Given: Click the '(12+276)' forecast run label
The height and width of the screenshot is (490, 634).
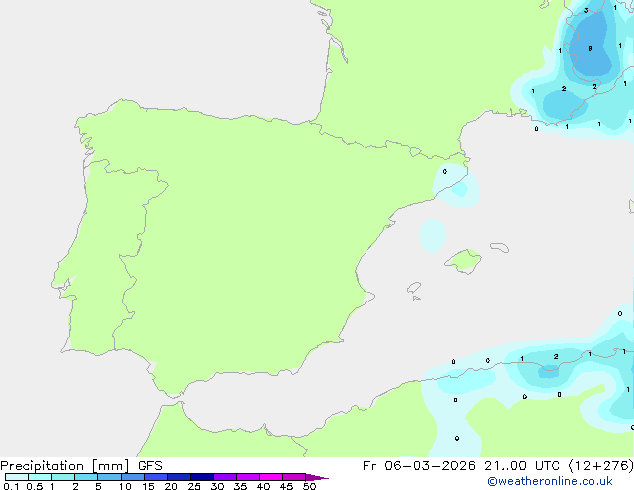Looking at the screenshot, I should [601, 466].
